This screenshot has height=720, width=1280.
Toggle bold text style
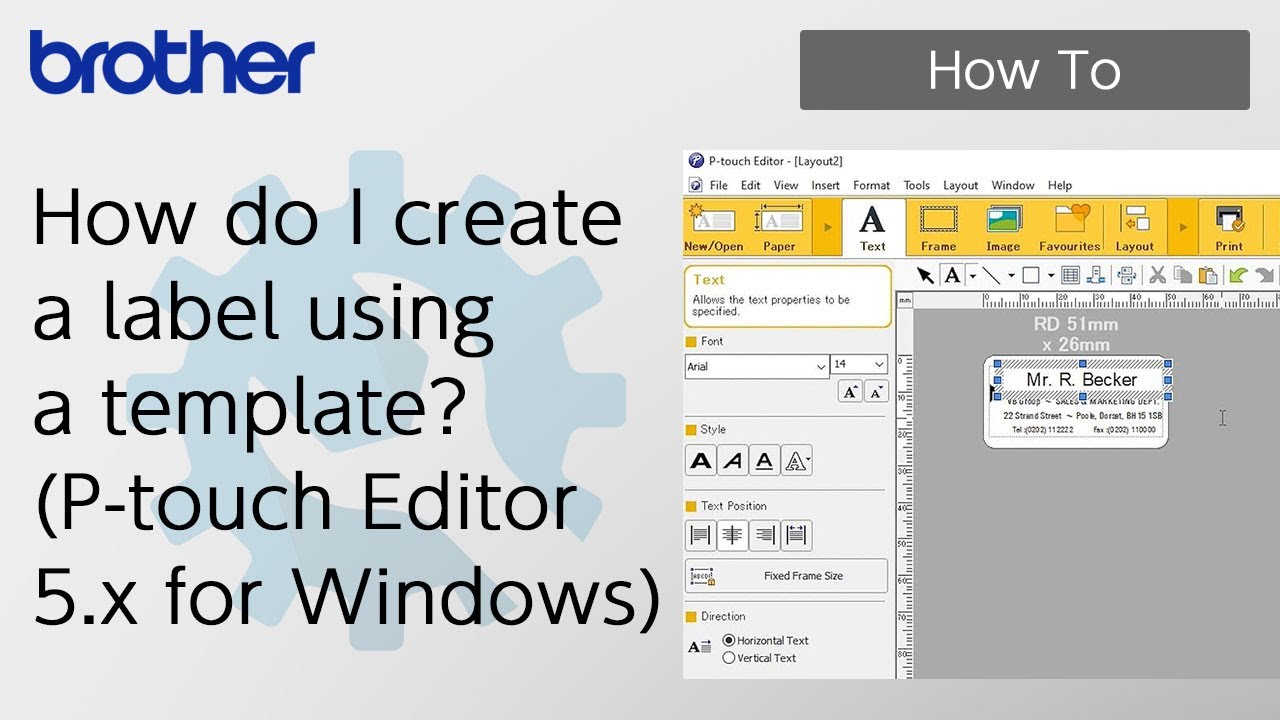701,461
